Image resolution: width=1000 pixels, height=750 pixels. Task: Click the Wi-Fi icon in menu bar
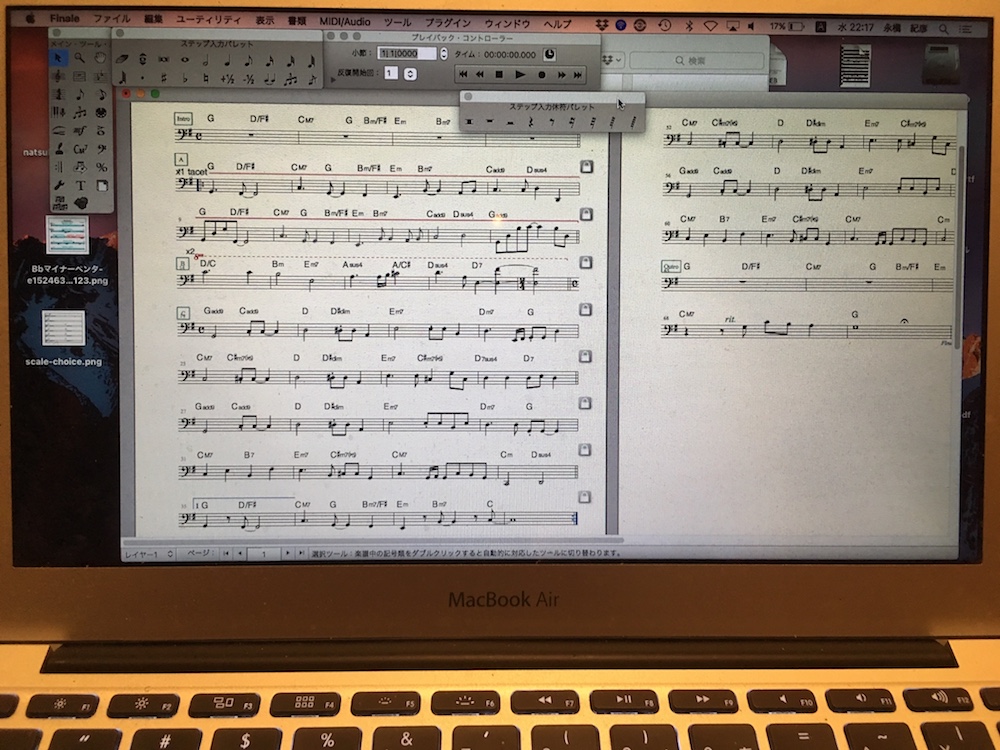tap(710, 26)
